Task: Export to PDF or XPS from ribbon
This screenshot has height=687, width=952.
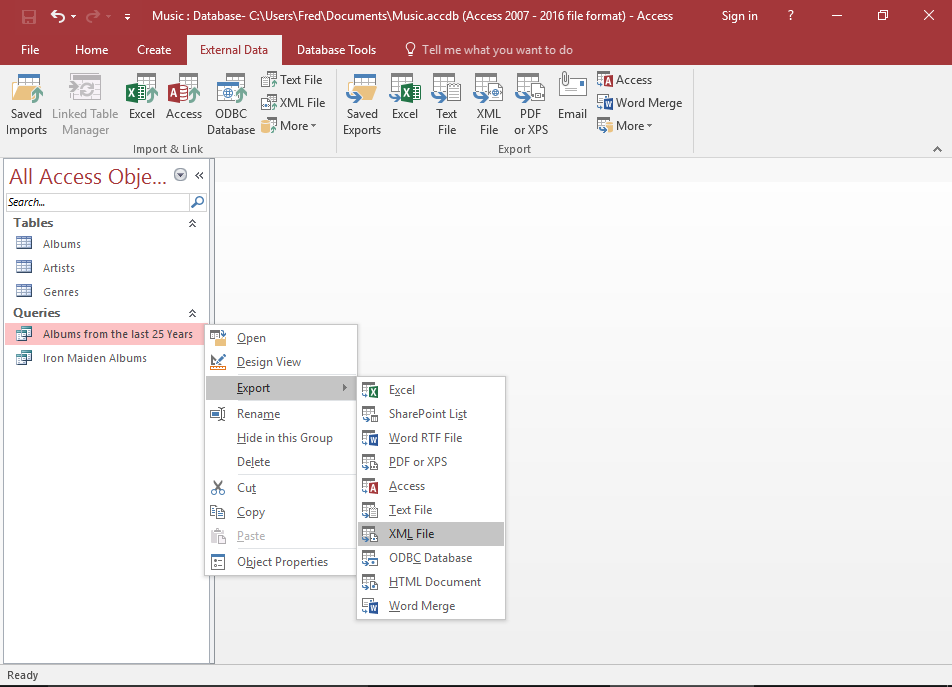Action: 531,104
